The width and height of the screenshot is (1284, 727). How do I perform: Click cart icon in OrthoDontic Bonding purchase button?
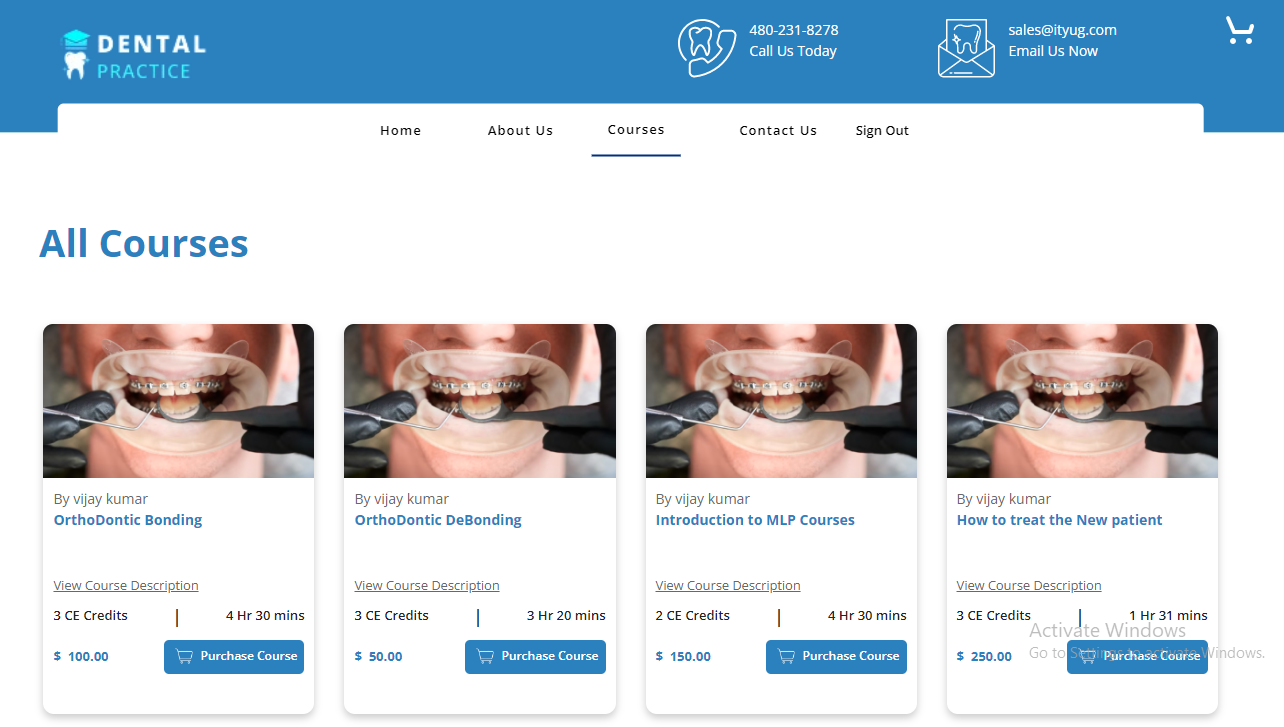tap(184, 657)
